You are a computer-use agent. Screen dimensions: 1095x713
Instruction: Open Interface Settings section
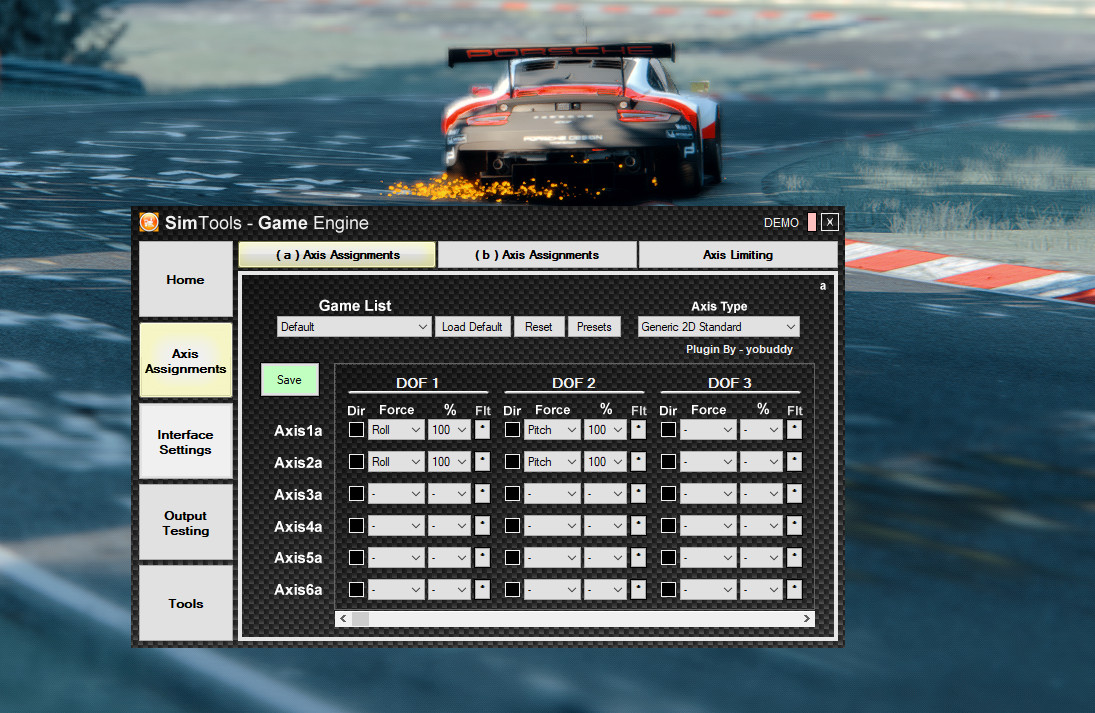point(186,441)
